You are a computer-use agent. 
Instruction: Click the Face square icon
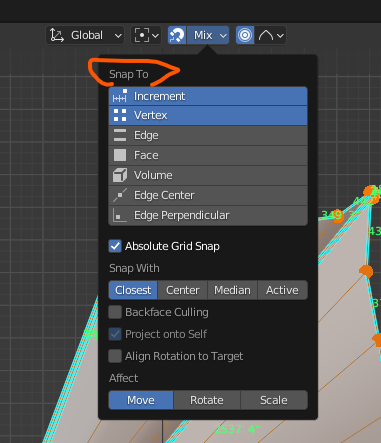pos(120,155)
